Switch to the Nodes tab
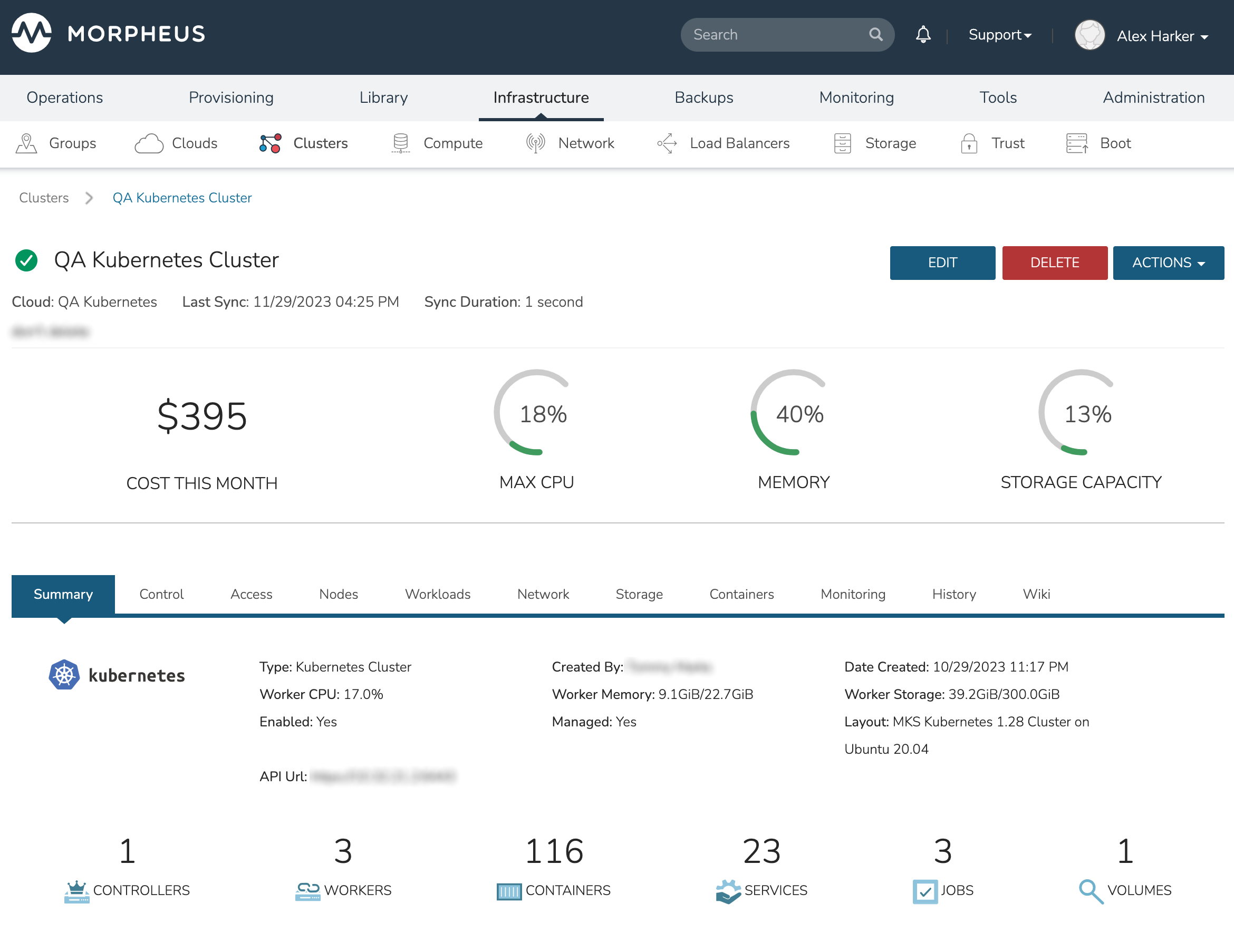This screenshot has width=1234, height=952. pos(338,594)
